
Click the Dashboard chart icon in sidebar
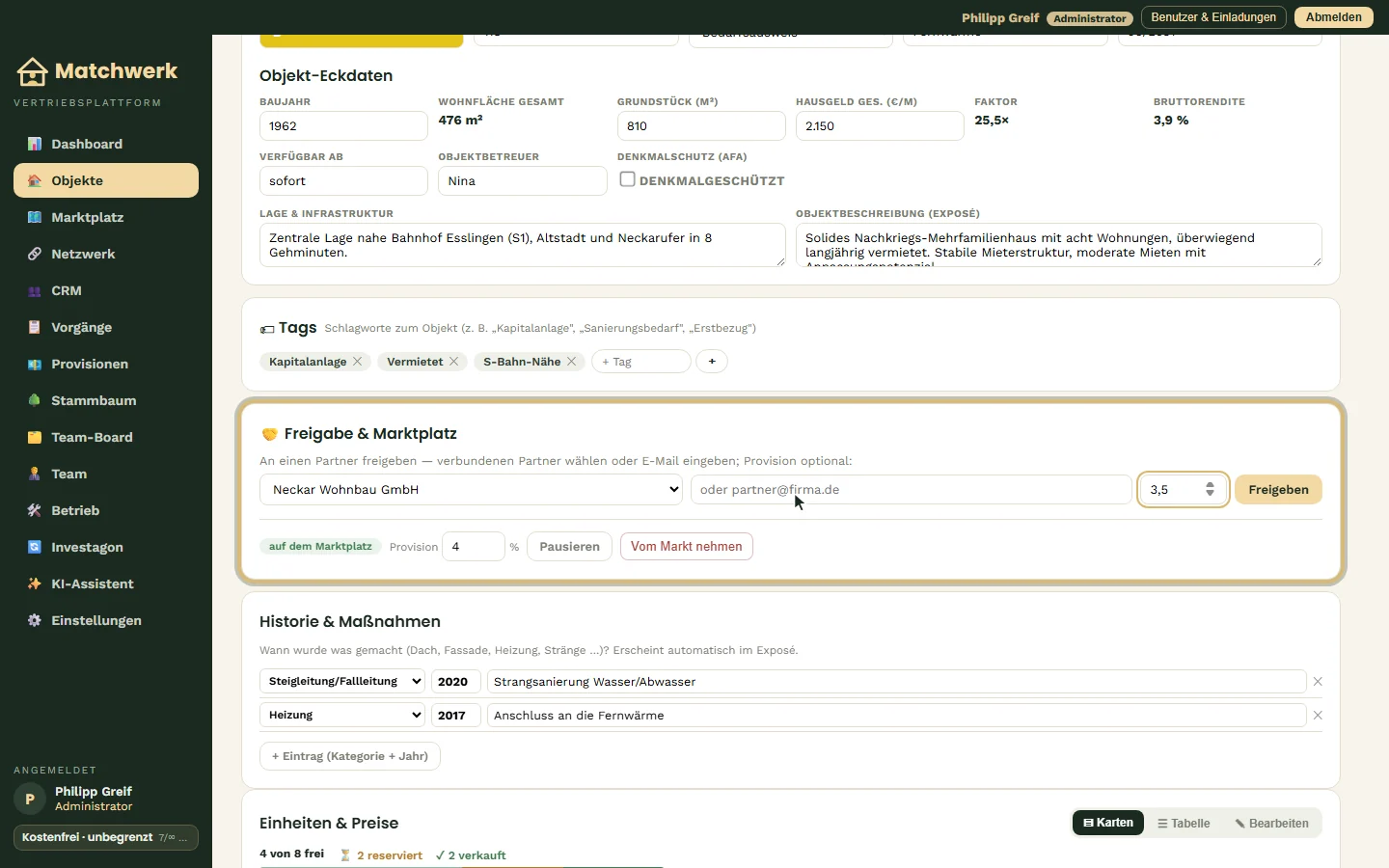[35, 144]
